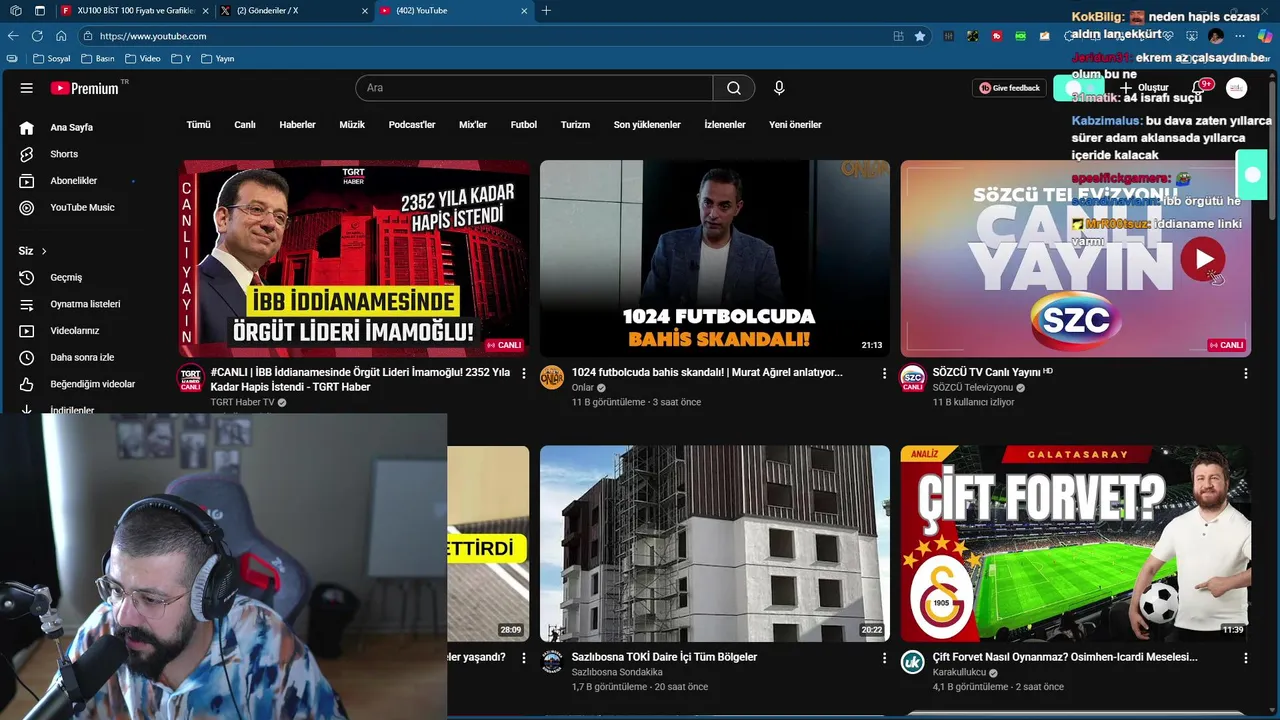Image resolution: width=1280 pixels, height=720 pixels.
Task: Open options menu for TGRT Haber video
Action: click(x=524, y=373)
